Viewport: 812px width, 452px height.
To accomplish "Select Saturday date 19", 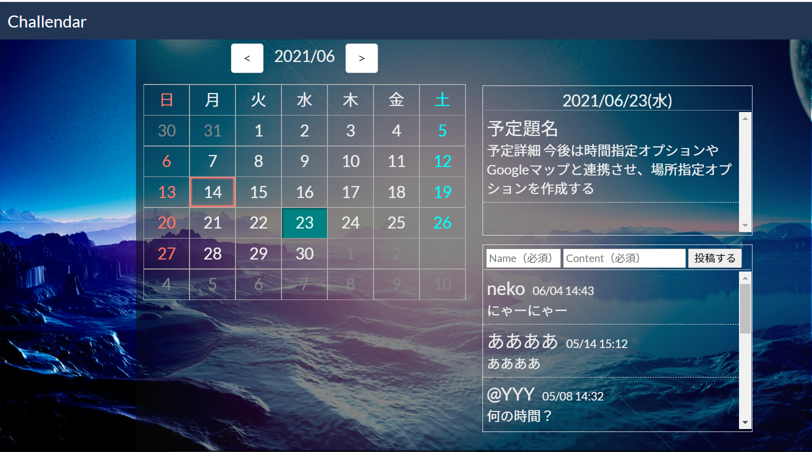I will pyautogui.click(x=442, y=192).
